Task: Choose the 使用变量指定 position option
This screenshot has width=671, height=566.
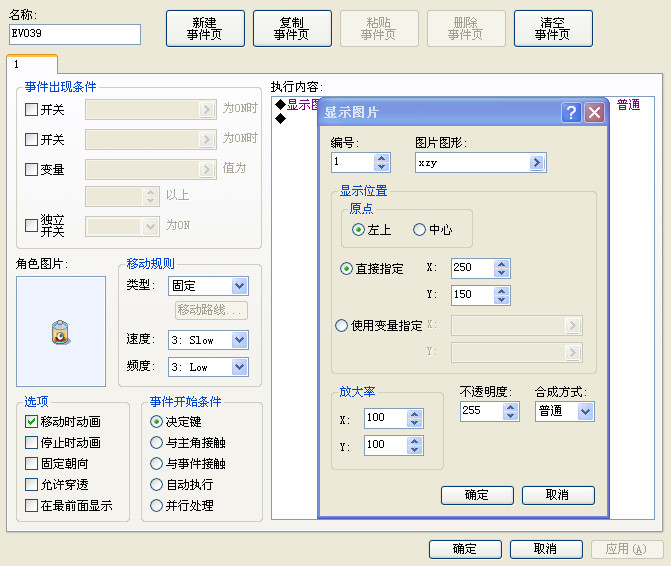Action: point(341,326)
